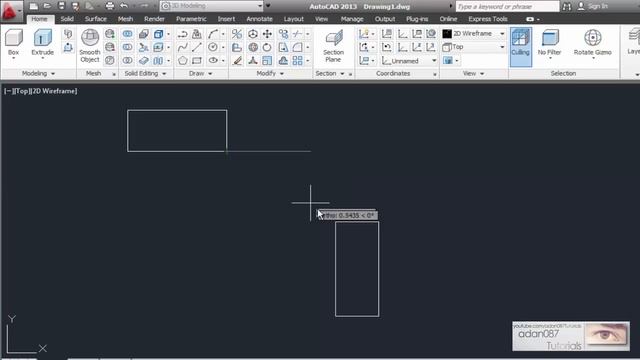
Task: Open the visual style 2D Wireframe dropdown
Action: [x=474, y=33]
